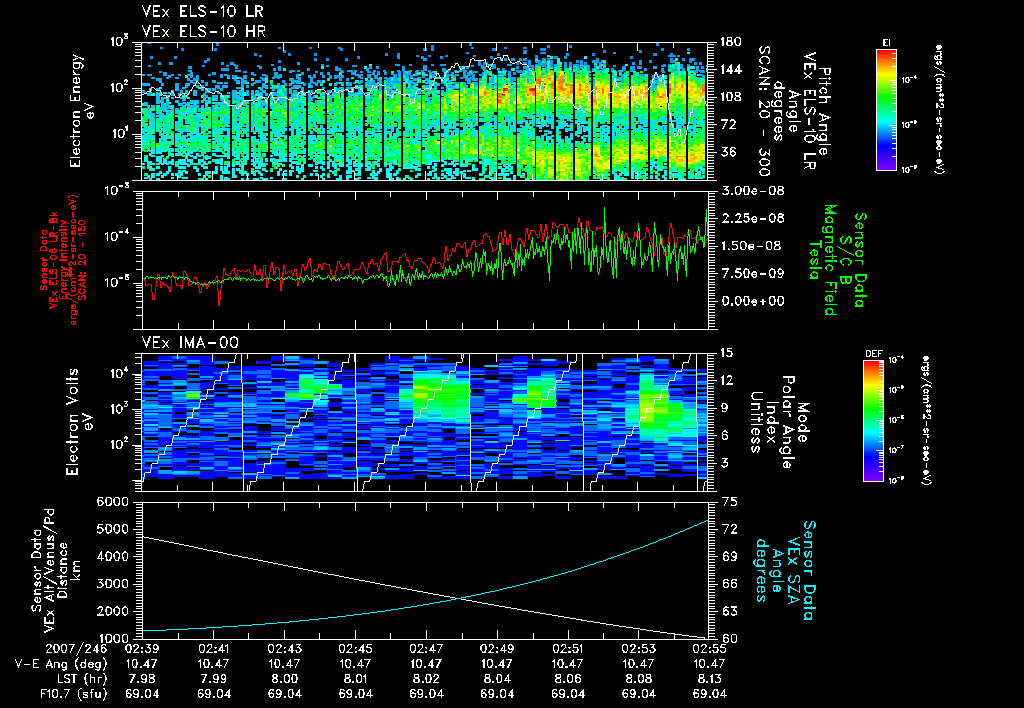Click the LST value 7.98
The height and width of the screenshot is (708, 1024).
(142, 679)
